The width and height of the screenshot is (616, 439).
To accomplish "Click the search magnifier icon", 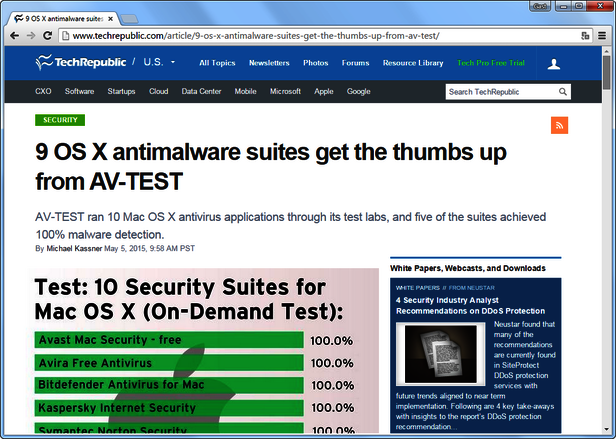I will tap(564, 92).
